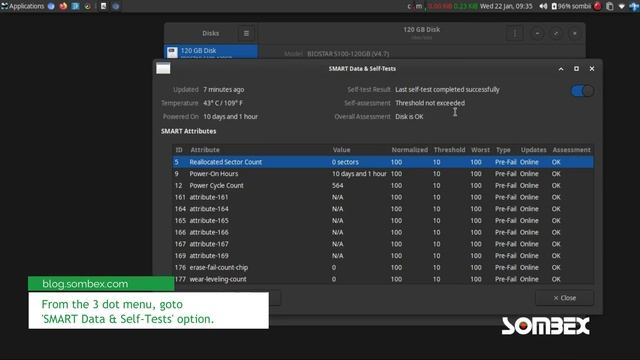Click the 'Disk is OK' overall assessment
The image size is (640, 360).
click(409, 117)
